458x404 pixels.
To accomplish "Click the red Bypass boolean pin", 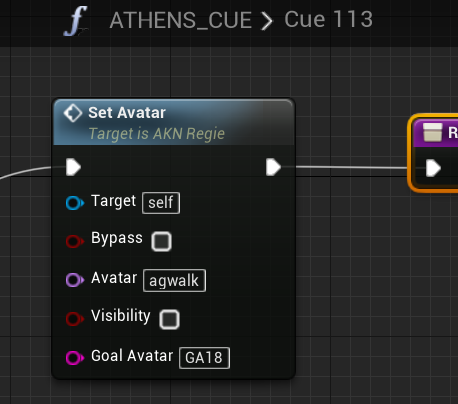I will (x=75, y=241).
